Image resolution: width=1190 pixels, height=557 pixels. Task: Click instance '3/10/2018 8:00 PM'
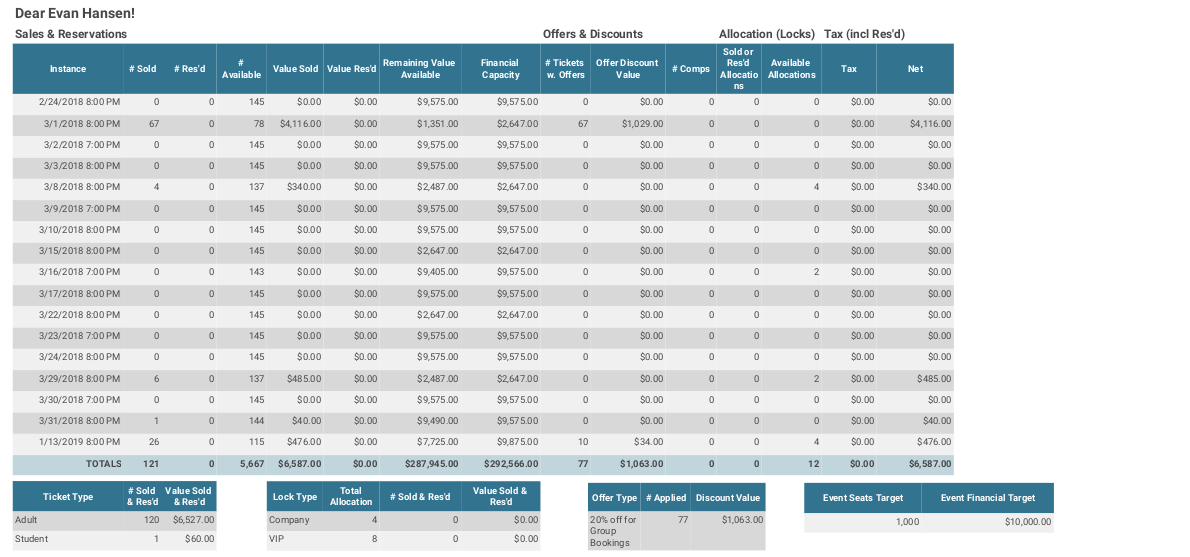click(x=79, y=229)
